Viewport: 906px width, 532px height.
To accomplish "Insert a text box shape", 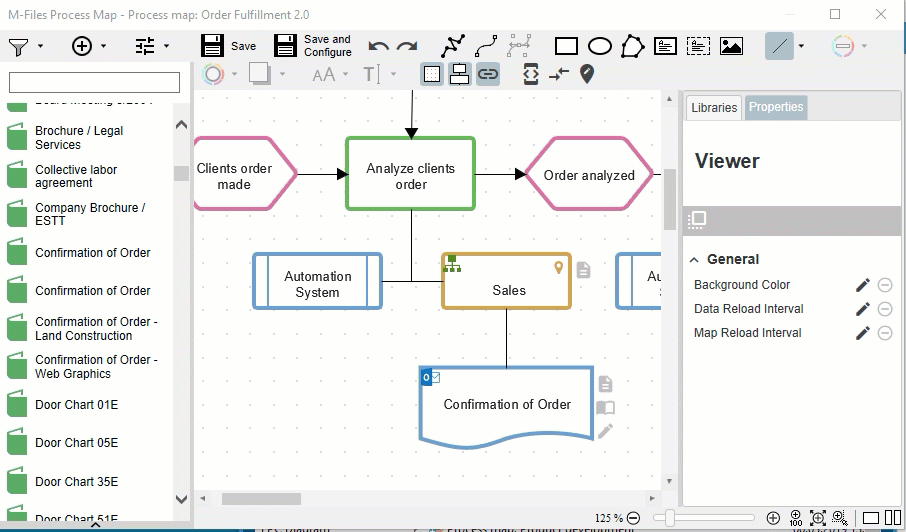I will click(x=665, y=46).
